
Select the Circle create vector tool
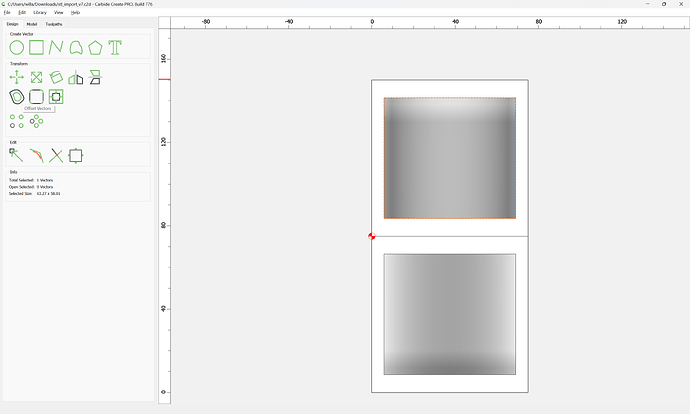coord(17,47)
